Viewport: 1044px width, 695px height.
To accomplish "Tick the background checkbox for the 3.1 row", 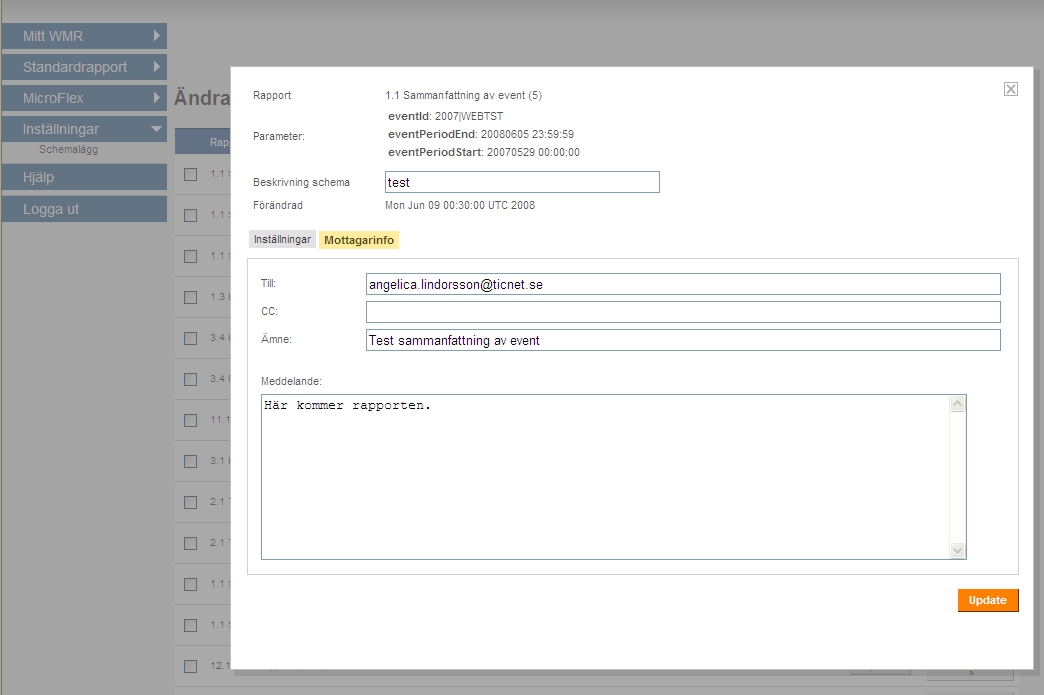I will (x=190, y=461).
